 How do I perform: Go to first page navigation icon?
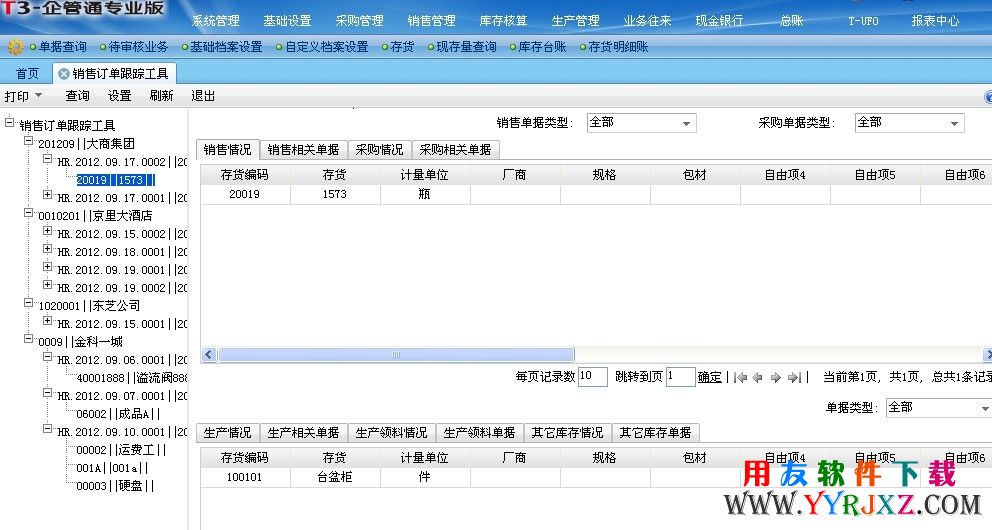coord(741,378)
